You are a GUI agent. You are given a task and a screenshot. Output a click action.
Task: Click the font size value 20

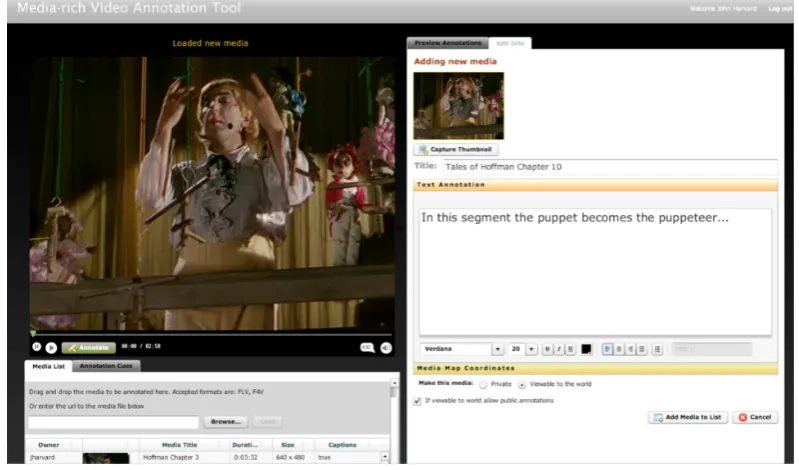click(x=516, y=349)
